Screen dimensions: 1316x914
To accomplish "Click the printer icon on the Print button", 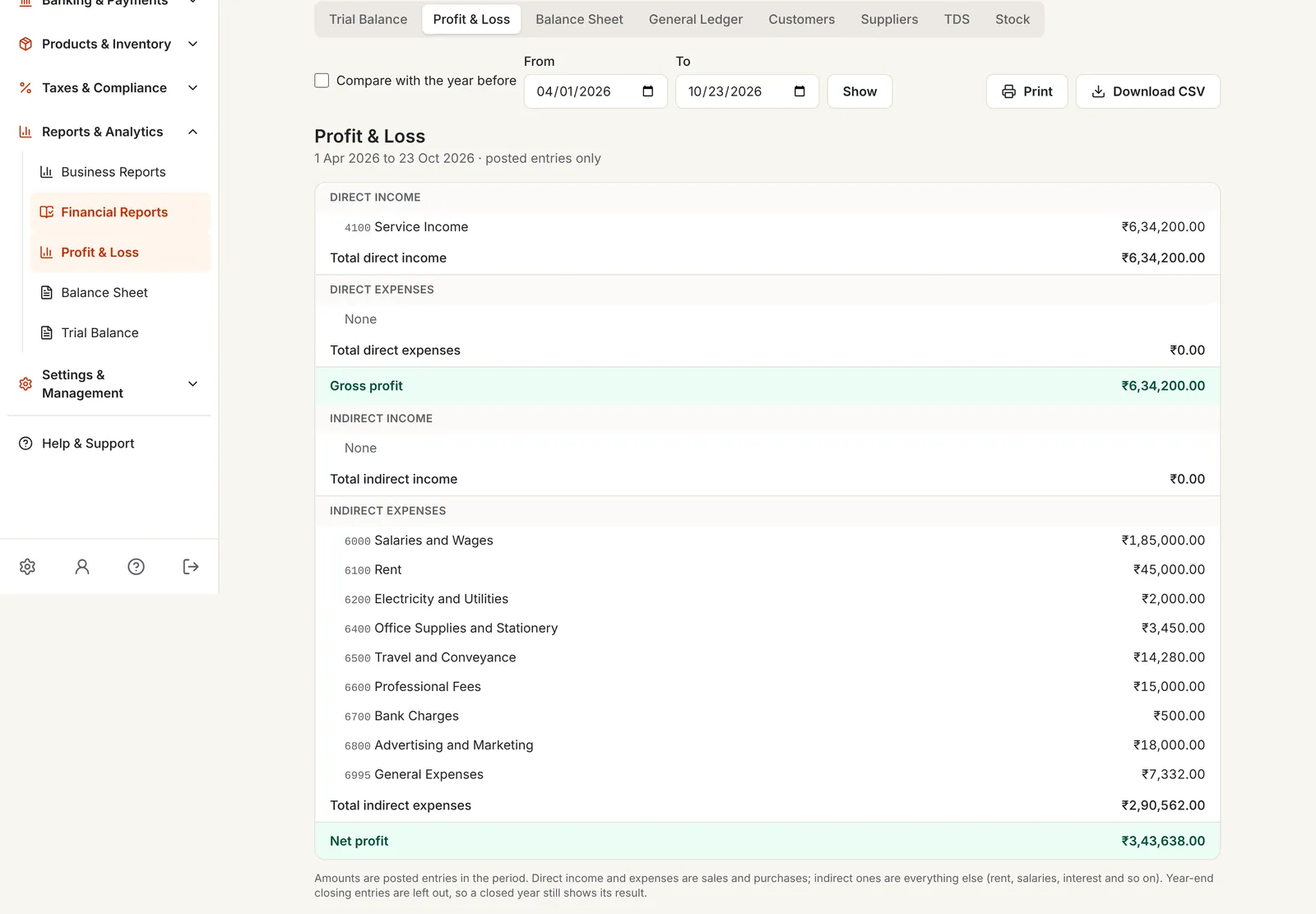I will coord(1009,91).
